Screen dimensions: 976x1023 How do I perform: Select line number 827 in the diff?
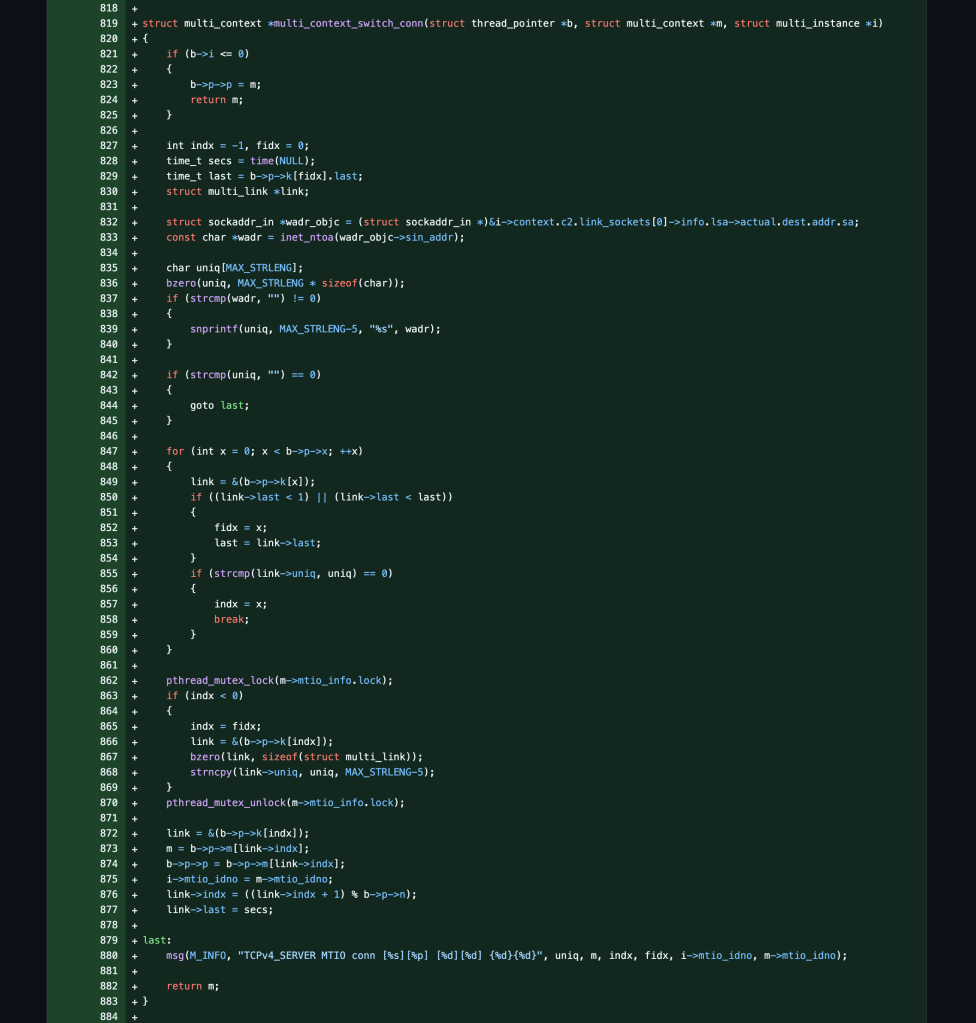point(108,145)
